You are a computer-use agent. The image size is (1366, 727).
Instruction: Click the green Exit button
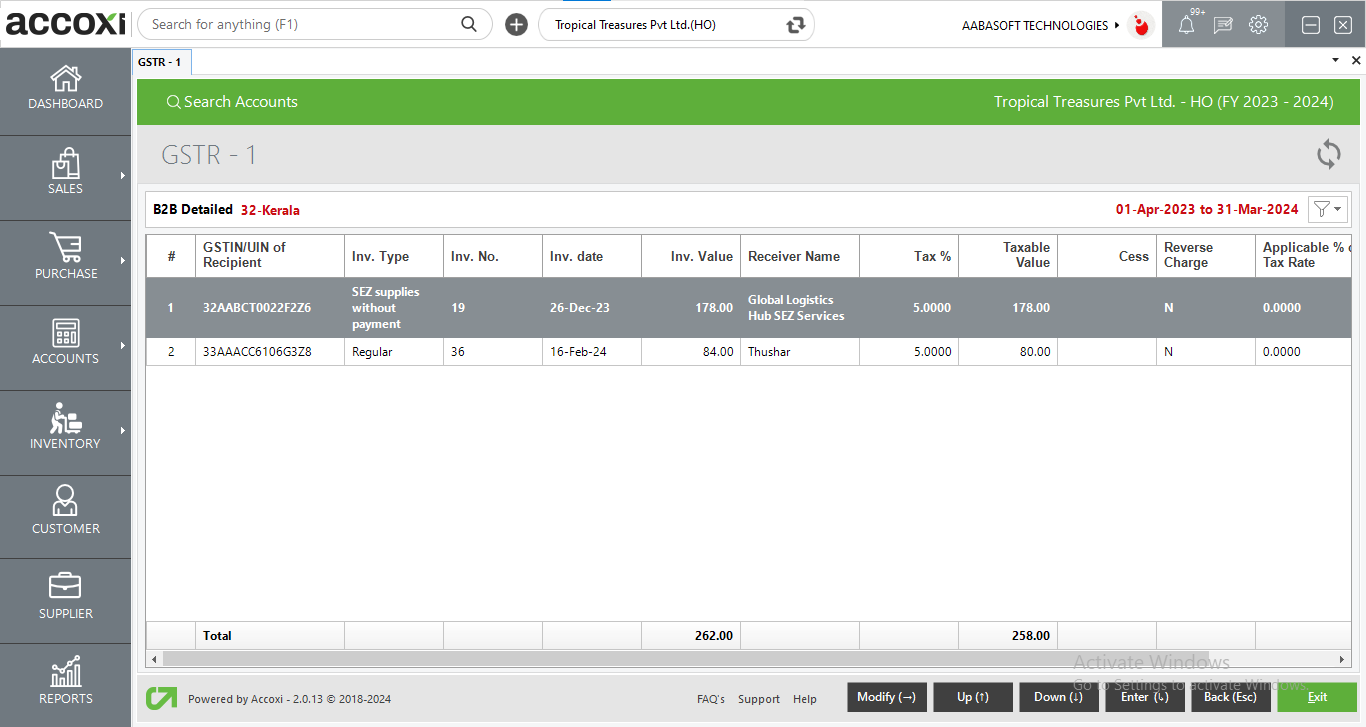click(x=1316, y=697)
